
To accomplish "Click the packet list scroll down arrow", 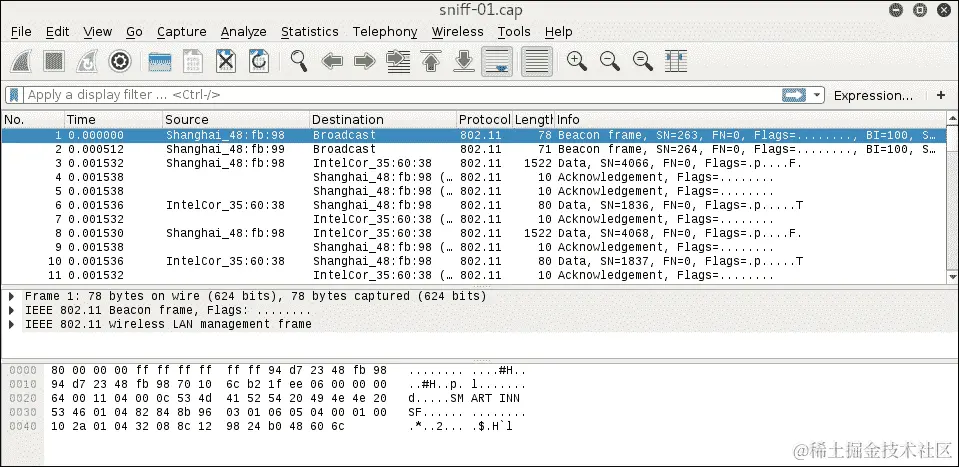I will pos(952,278).
